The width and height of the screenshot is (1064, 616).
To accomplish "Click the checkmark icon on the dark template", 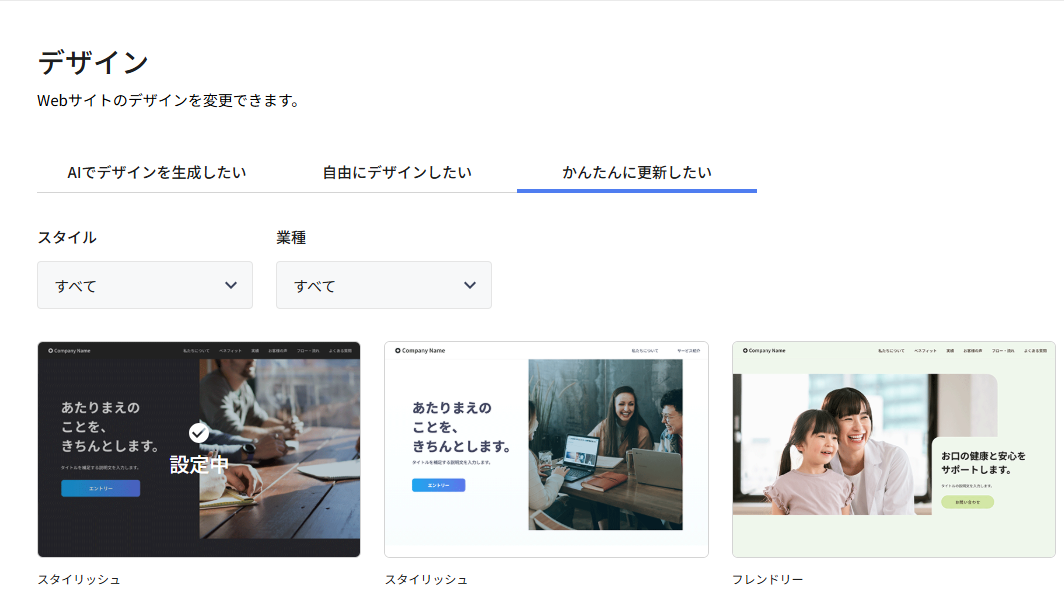I will tap(199, 432).
